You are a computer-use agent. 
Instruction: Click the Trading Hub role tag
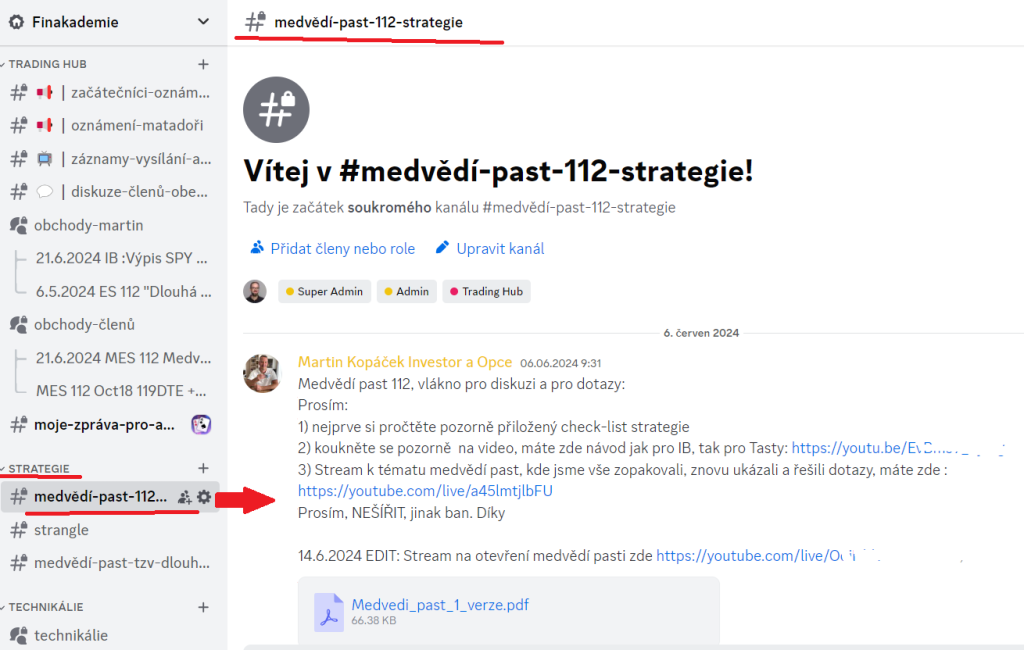[x=487, y=291]
